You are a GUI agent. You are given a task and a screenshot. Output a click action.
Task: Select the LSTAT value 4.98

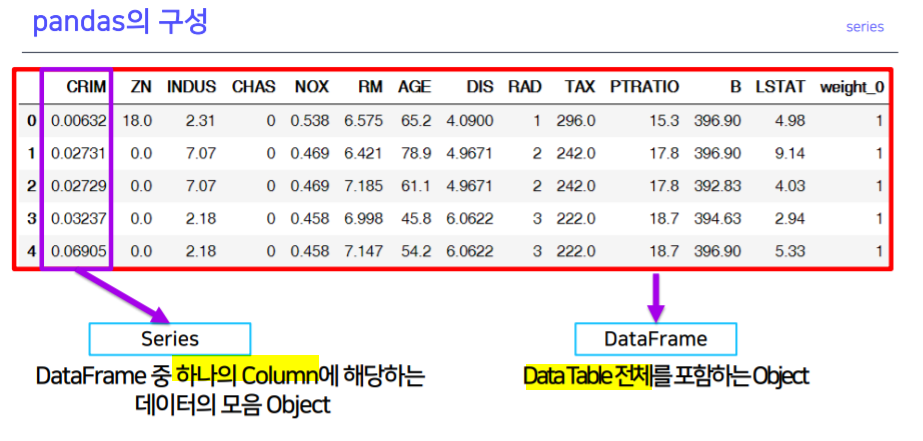click(789, 121)
